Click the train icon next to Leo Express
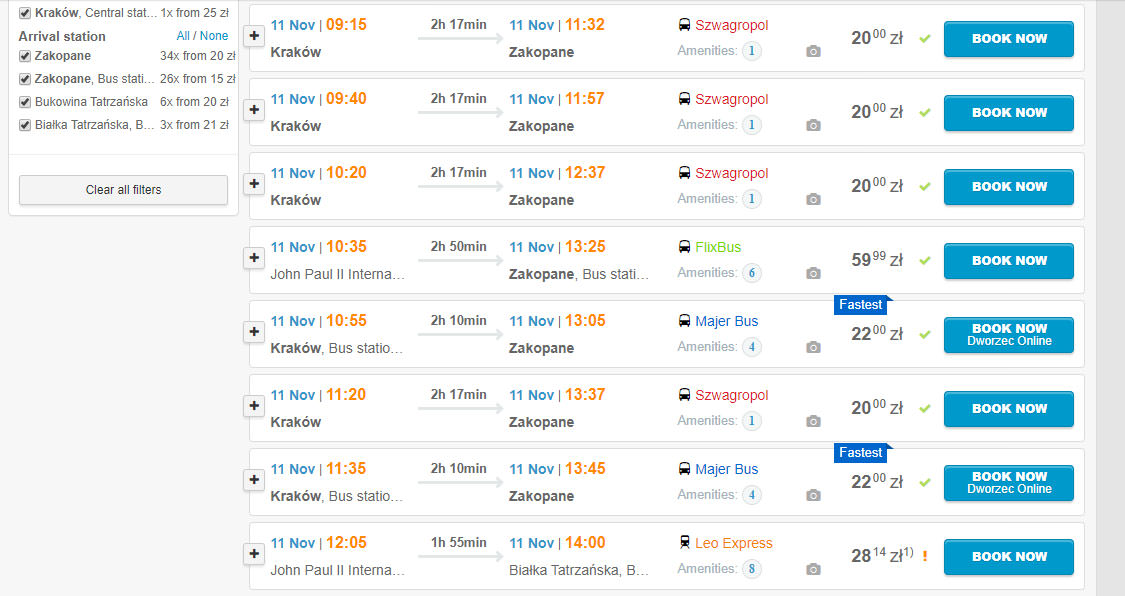The width and height of the screenshot is (1125, 596). (x=684, y=543)
